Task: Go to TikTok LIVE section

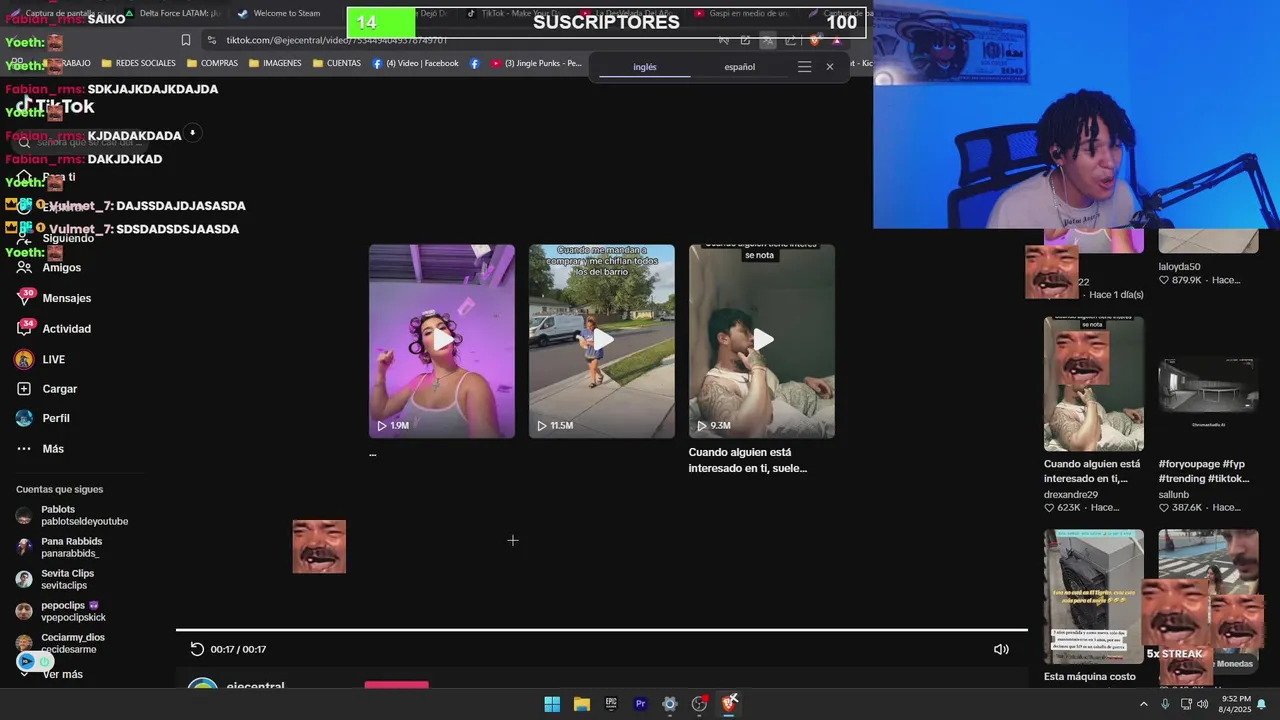Action: 40,359
